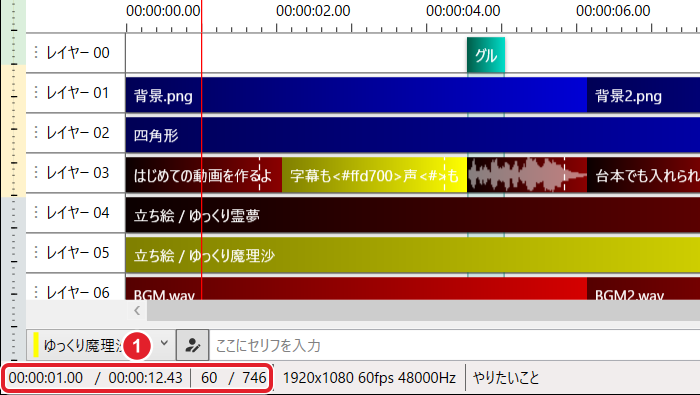The width and height of the screenshot is (700, 395).
Task: Select the はじめての動画を作るよ voice clip
Action: pos(204,175)
